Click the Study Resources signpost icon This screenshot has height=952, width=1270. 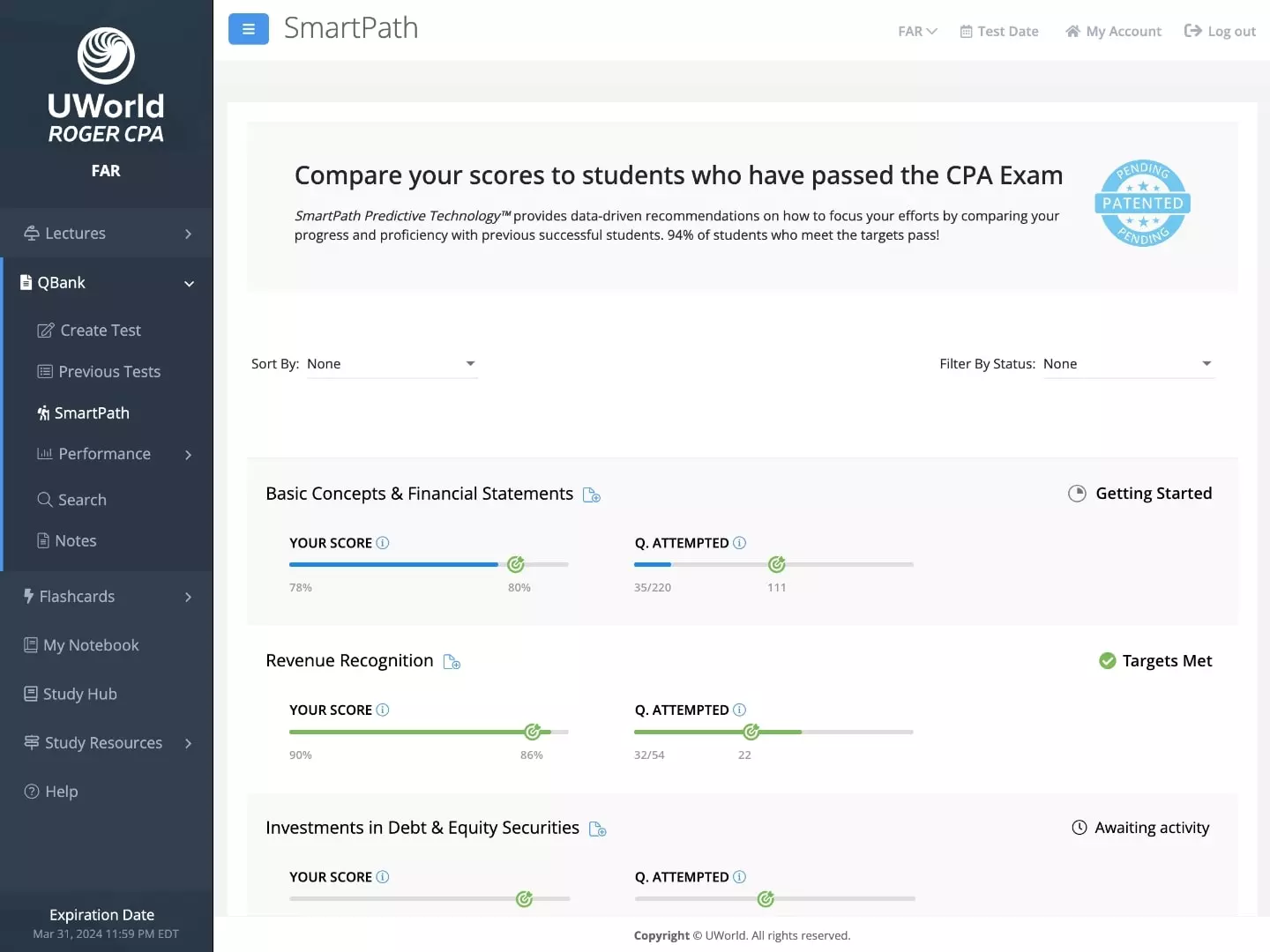(x=32, y=742)
